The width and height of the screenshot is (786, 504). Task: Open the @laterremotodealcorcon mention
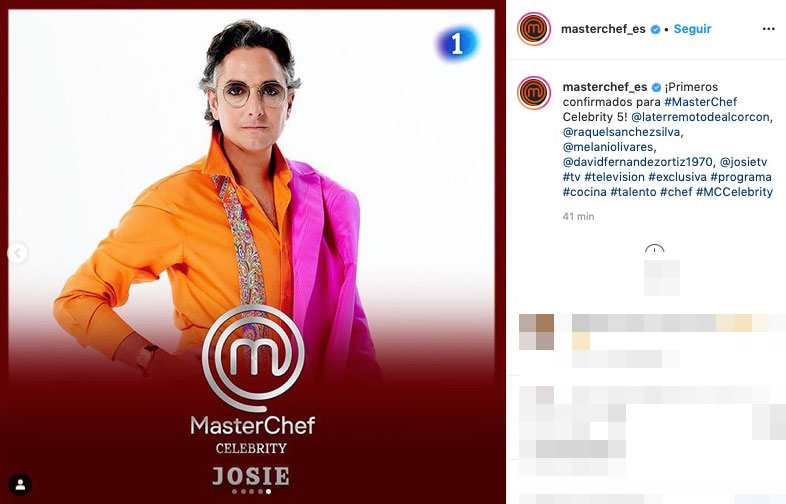point(701,117)
